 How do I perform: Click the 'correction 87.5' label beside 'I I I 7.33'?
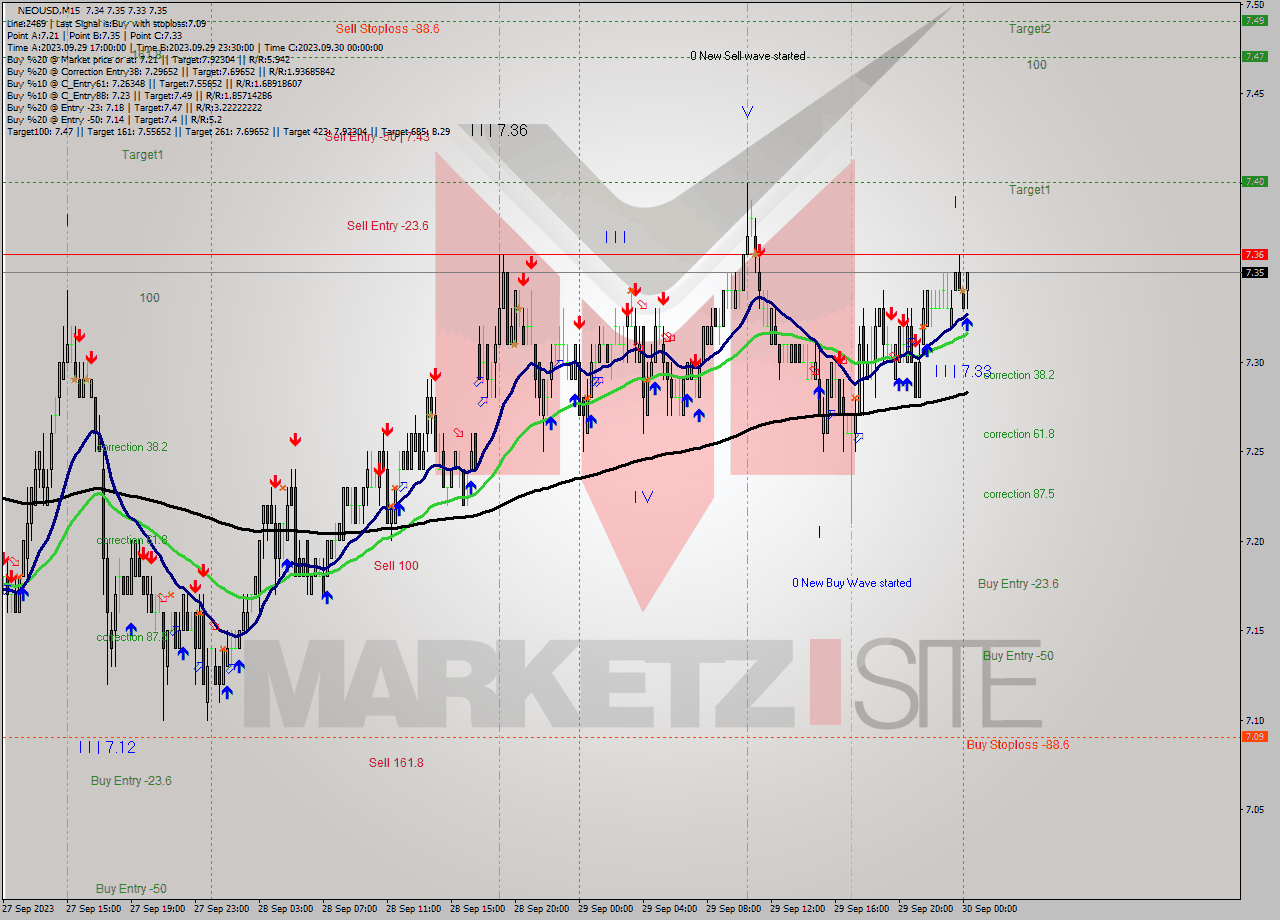[x=1018, y=494]
